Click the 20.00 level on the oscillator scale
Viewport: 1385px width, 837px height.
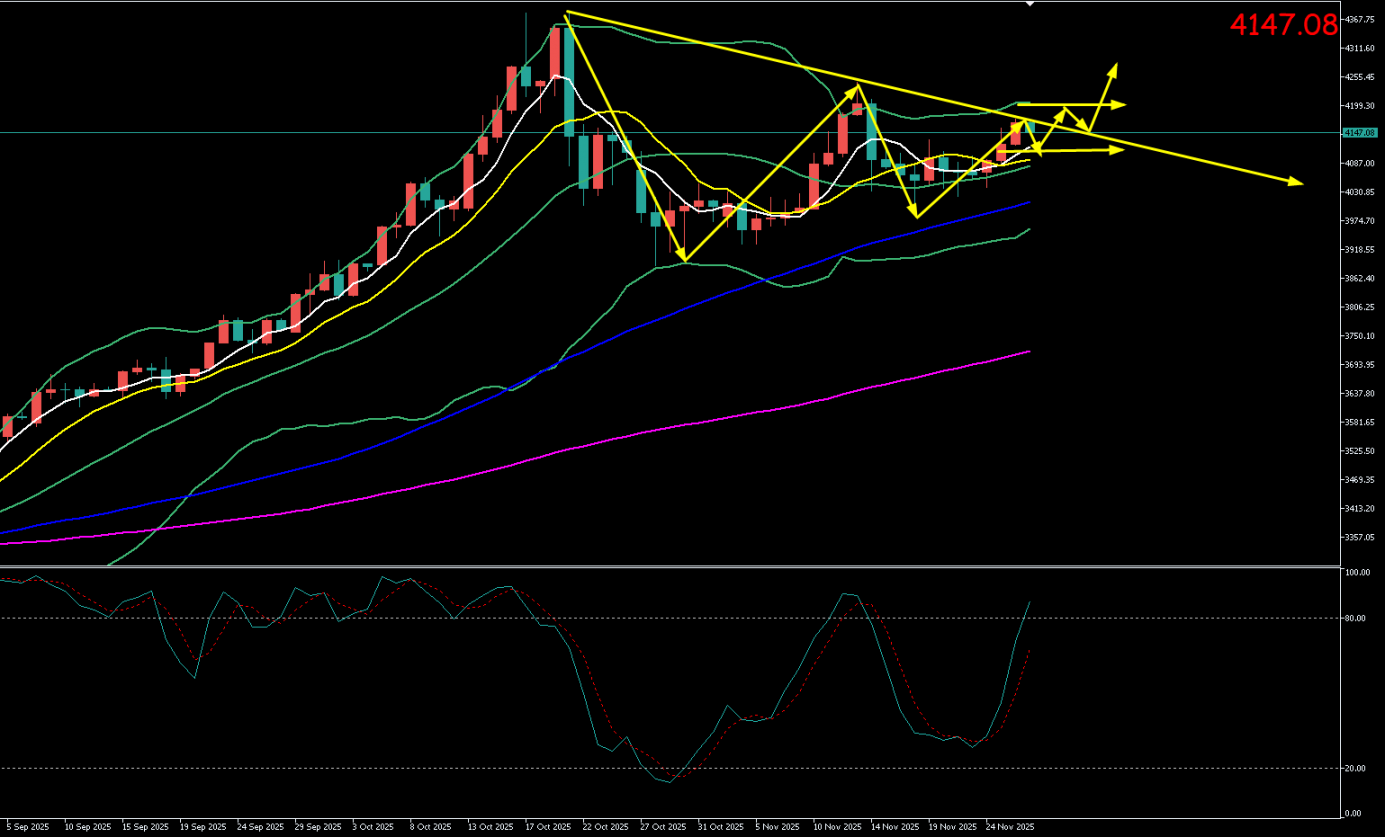[1356, 768]
